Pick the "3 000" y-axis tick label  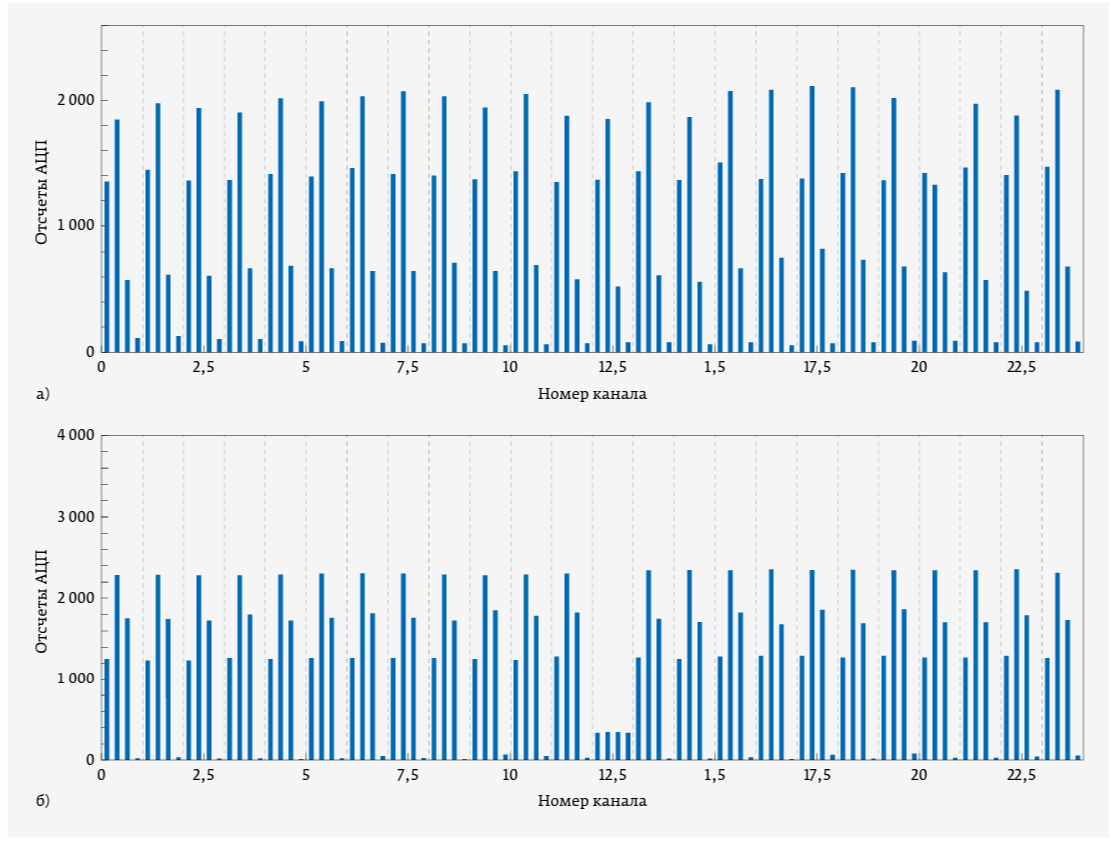pyautogui.click(x=76, y=517)
